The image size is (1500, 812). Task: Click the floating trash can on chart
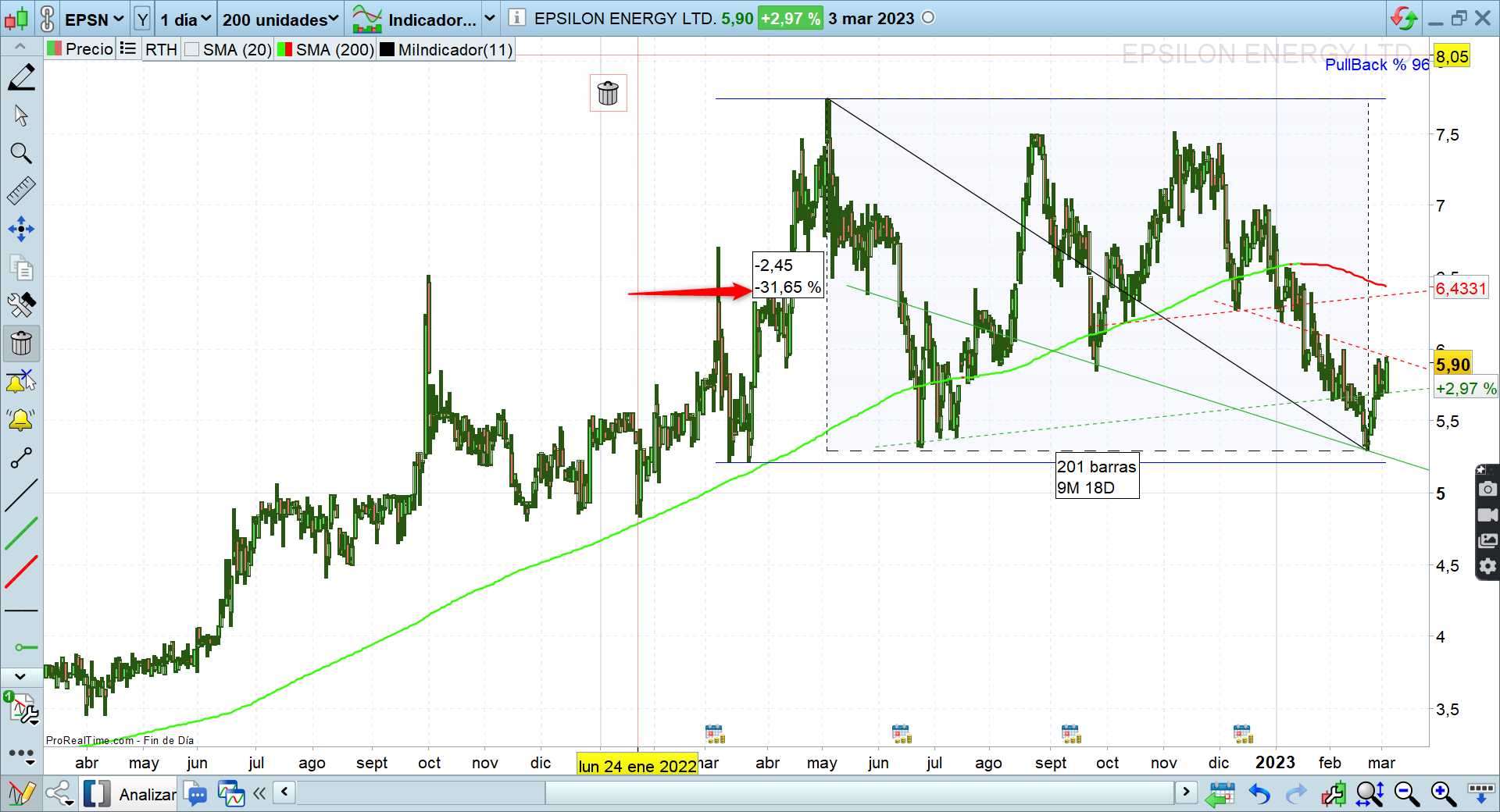tap(608, 93)
